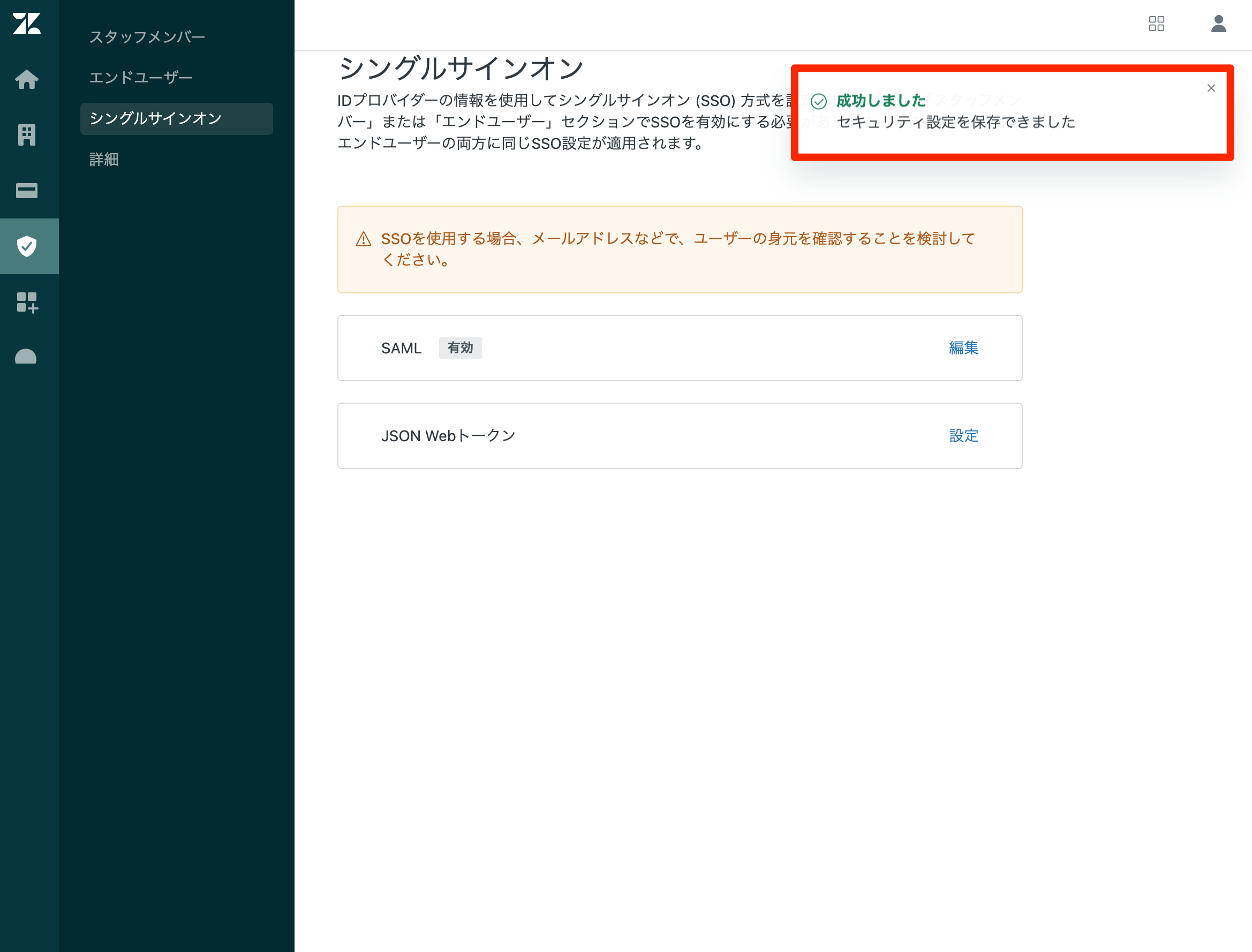The image size is (1252, 952).
Task: Click the Zendesk logo icon
Action: click(x=27, y=24)
